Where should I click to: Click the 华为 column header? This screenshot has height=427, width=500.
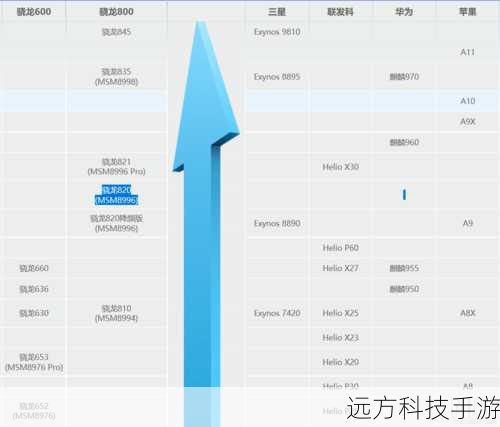click(x=404, y=12)
